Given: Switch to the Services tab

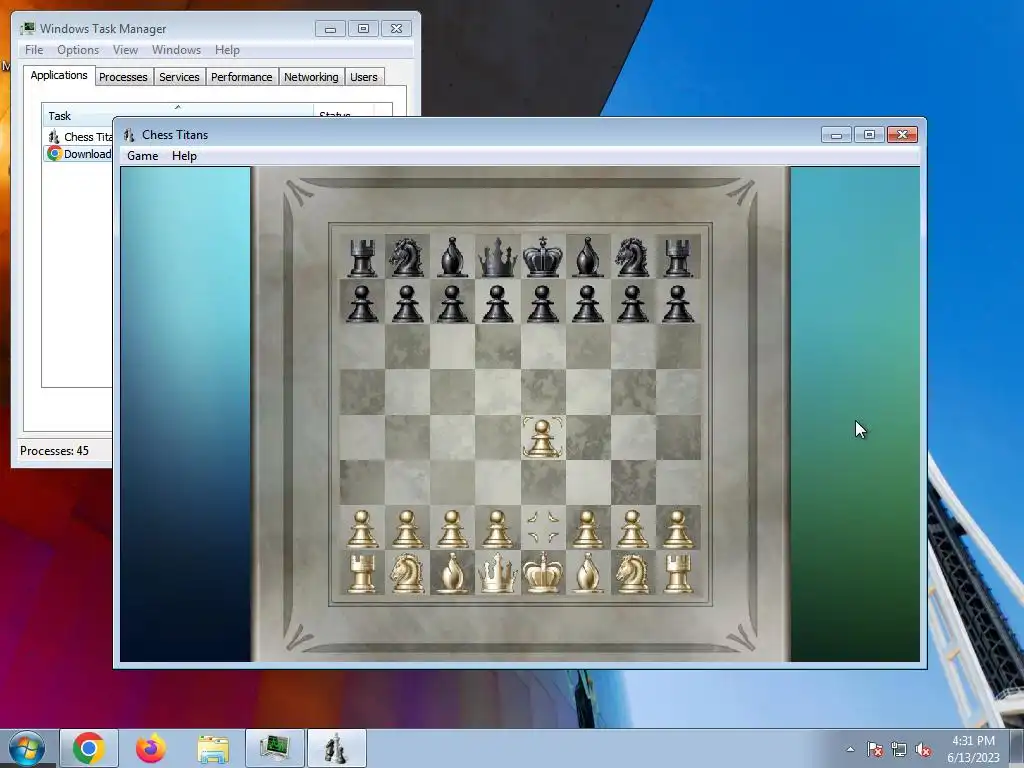Looking at the screenshot, I should [179, 77].
